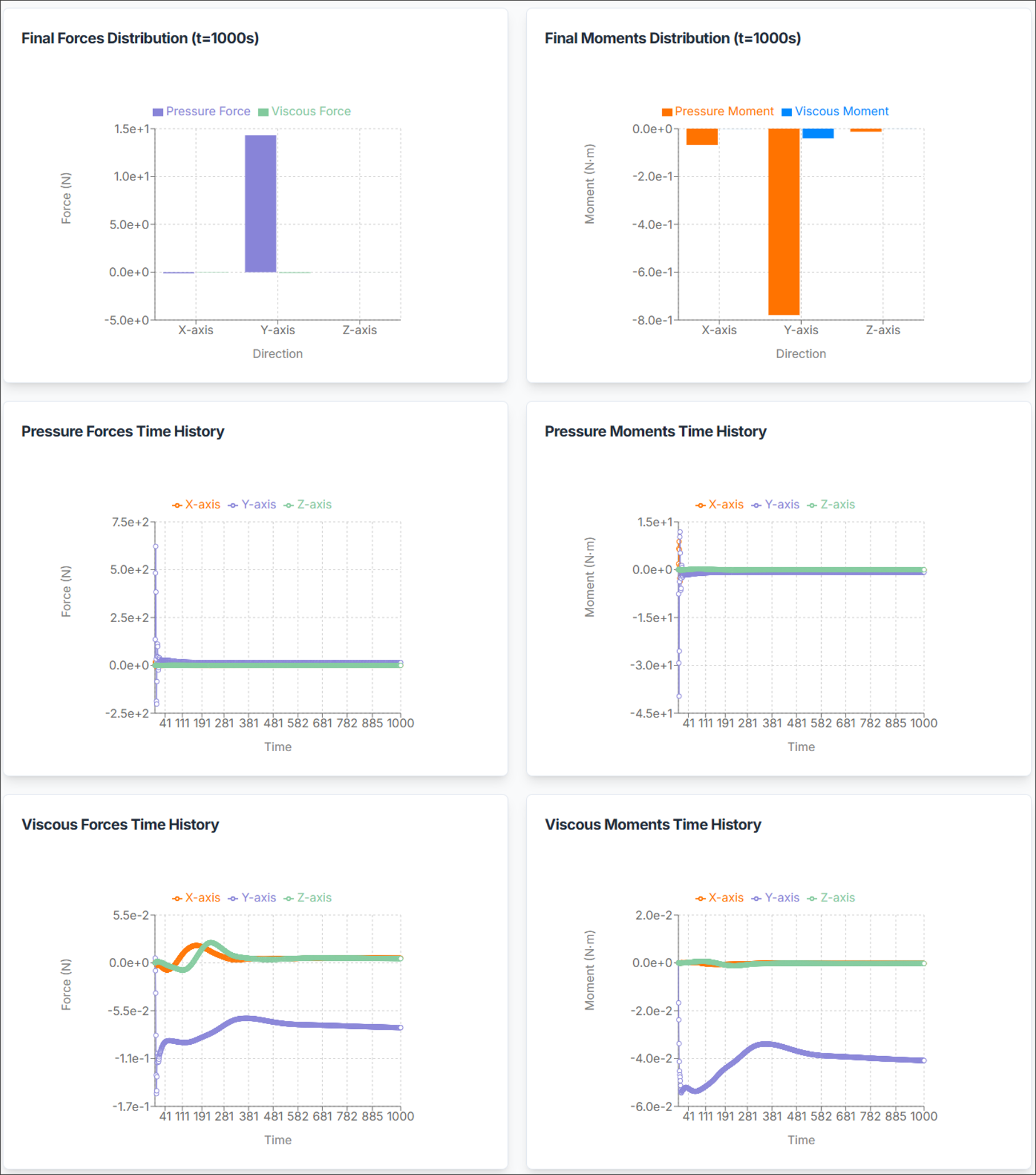The height and width of the screenshot is (1175, 1036).
Task: Hide X-axis series in Pressure Moments Time History
Action: [719, 505]
